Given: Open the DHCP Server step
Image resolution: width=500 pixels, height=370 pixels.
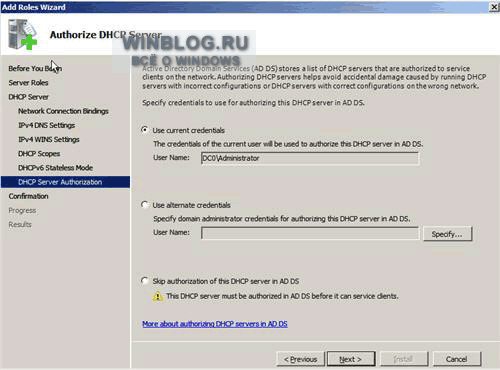Looking at the screenshot, I should (29, 97).
